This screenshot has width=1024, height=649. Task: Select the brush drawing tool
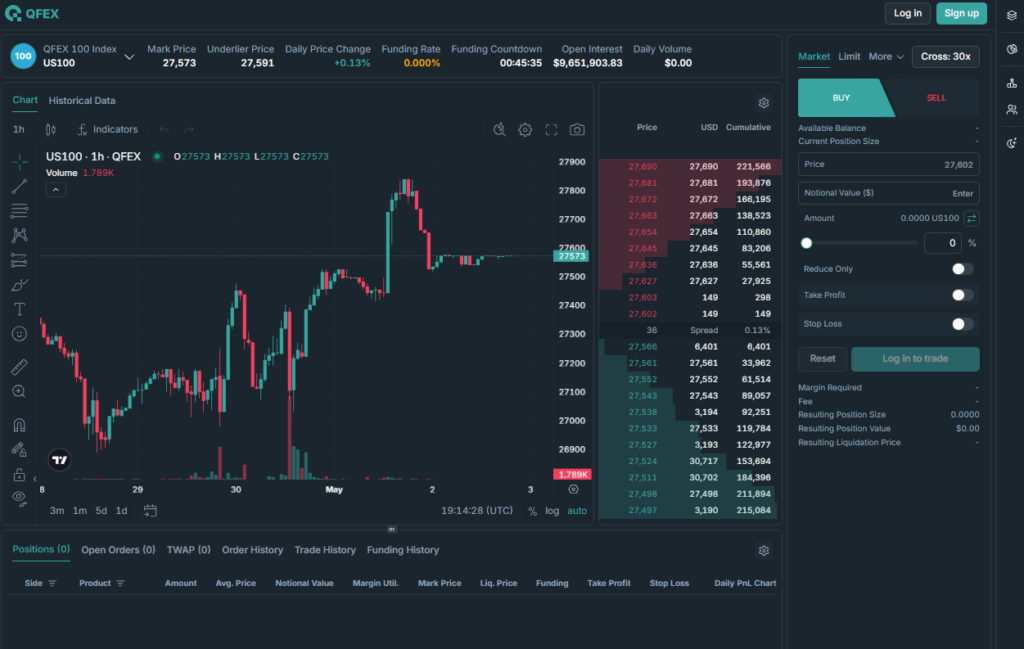tap(20, 285)
